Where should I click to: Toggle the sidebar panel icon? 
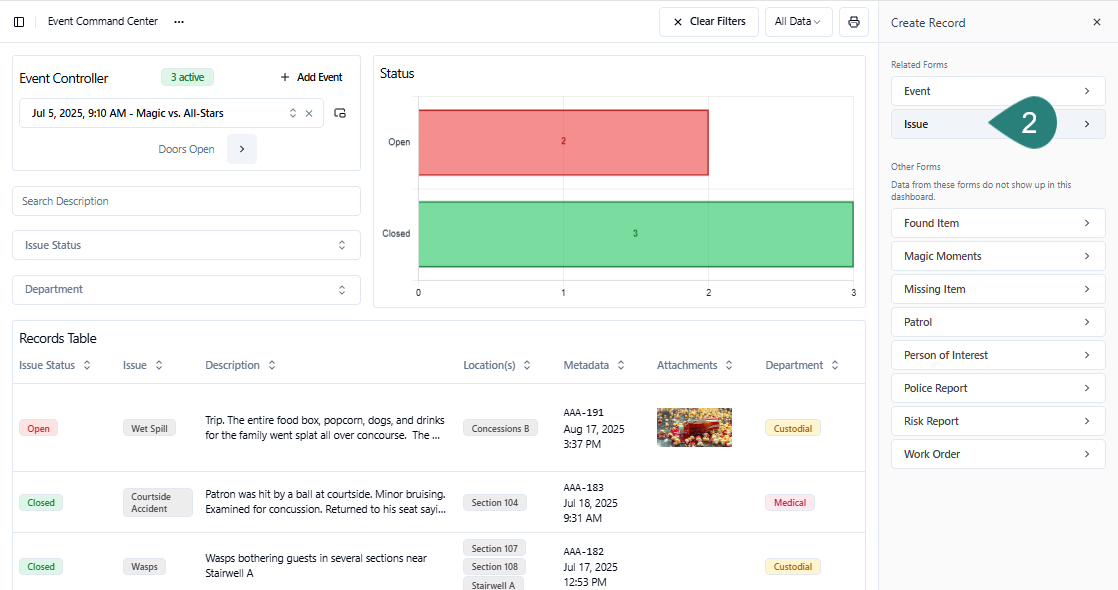pos(19,22)
